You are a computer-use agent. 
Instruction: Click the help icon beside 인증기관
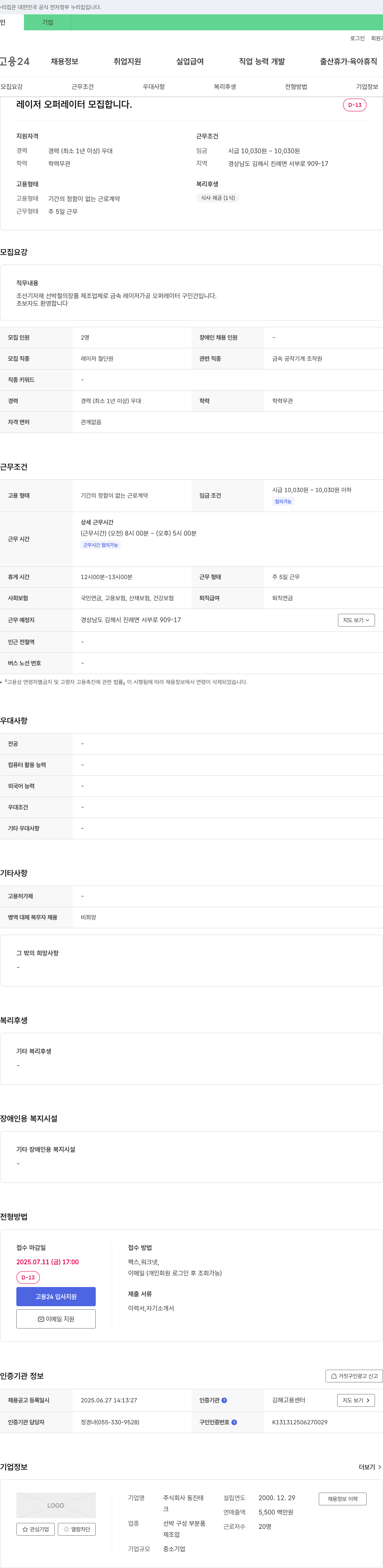tap(224, 1400)
